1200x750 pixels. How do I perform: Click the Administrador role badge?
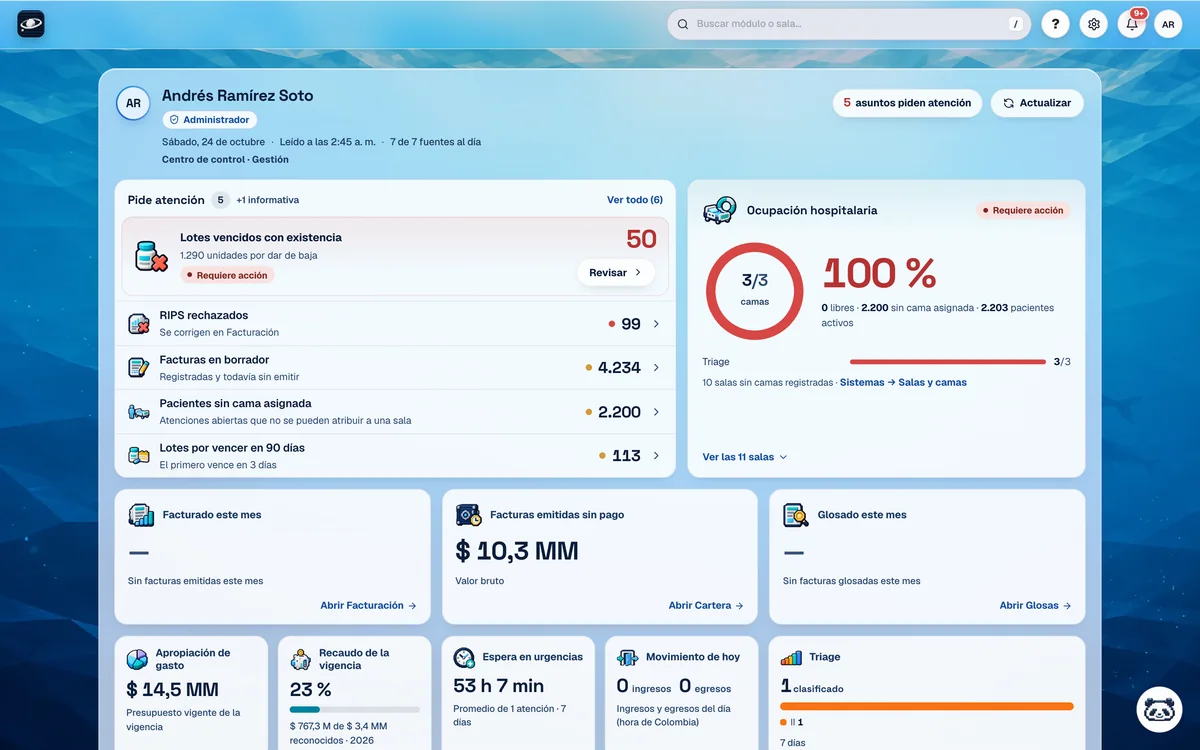tap(210, 120)
